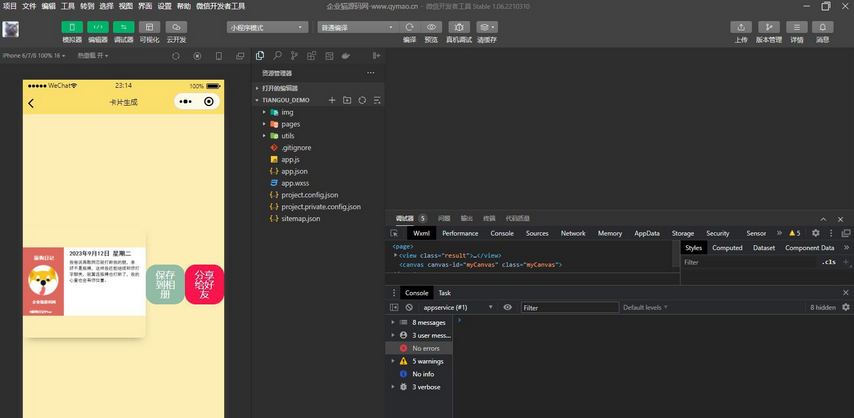Click the New Folder icon
The image size is (854, 418).
point(347,100)
